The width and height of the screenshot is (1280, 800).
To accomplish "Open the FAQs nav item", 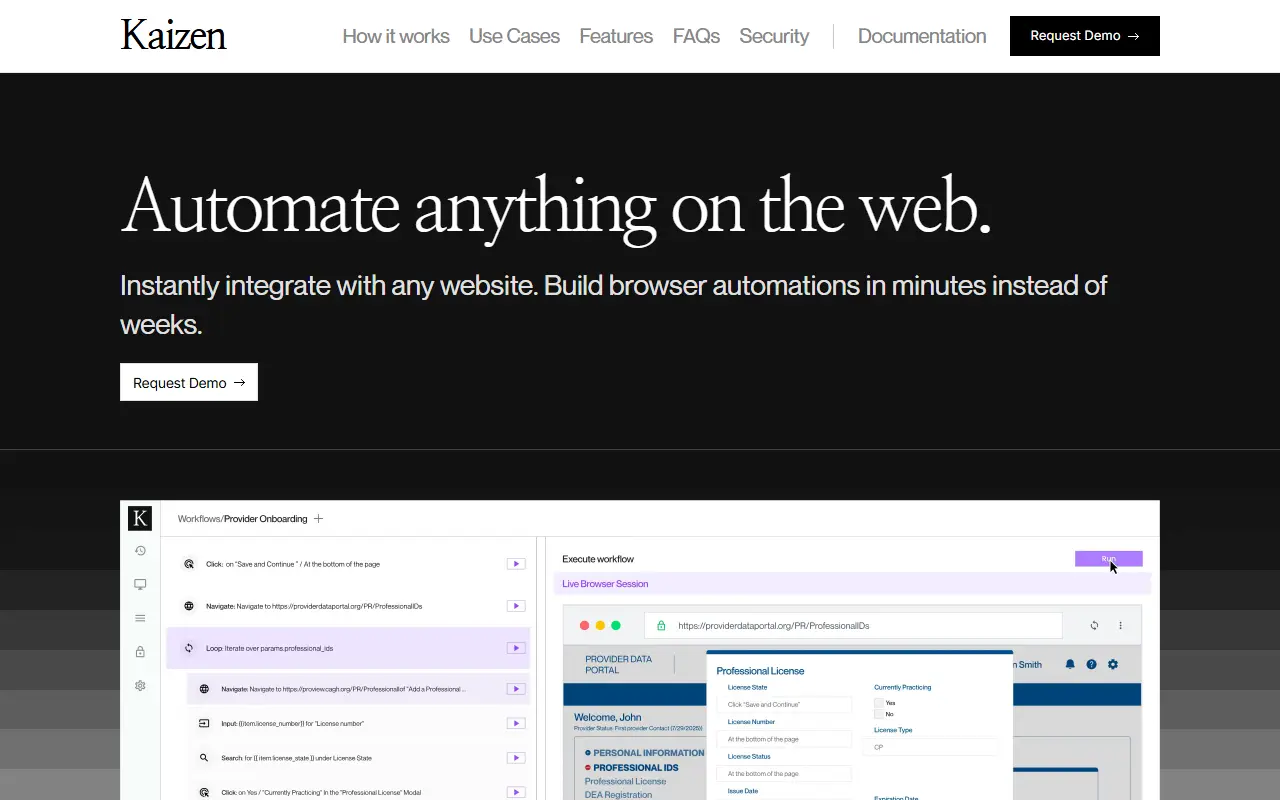I will [x=696, y=36].
